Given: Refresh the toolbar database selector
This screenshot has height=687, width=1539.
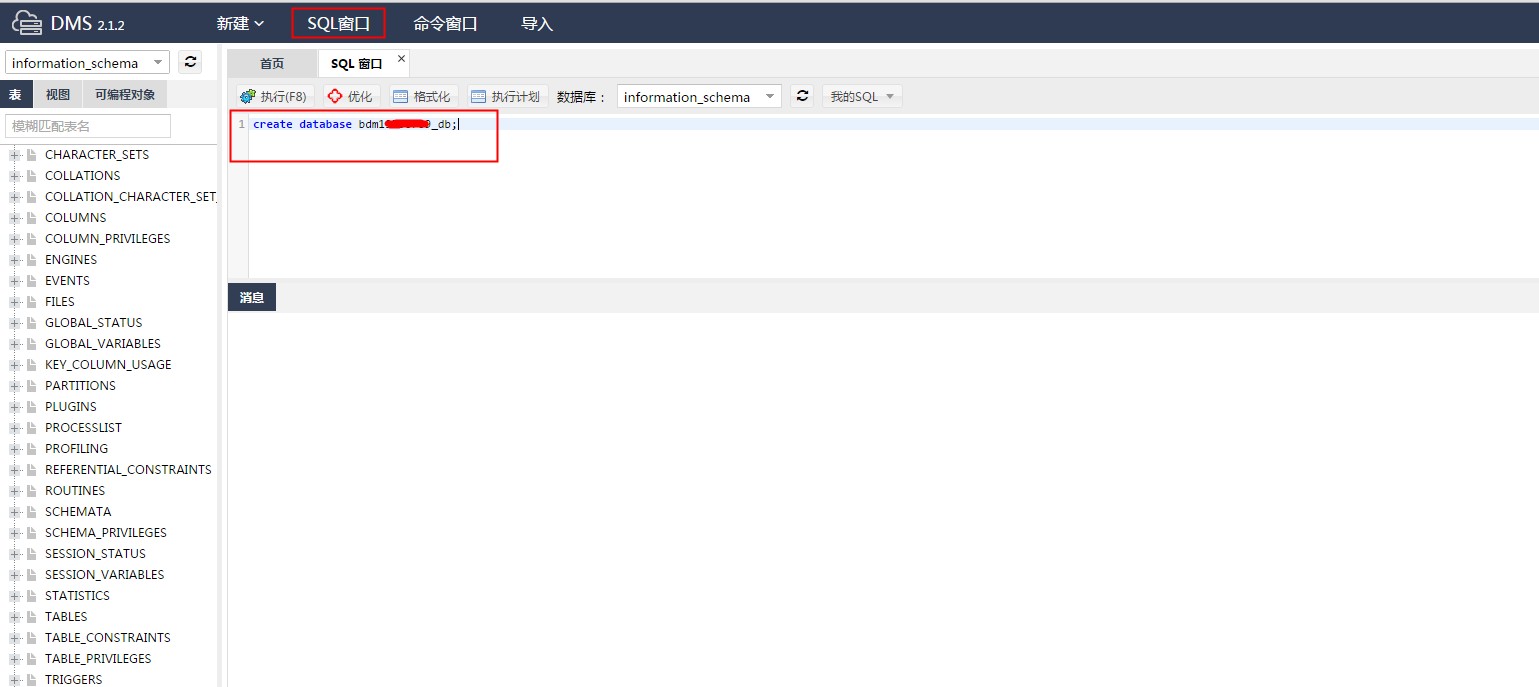Looking at the screenshot, I should [x=801, y=96].
